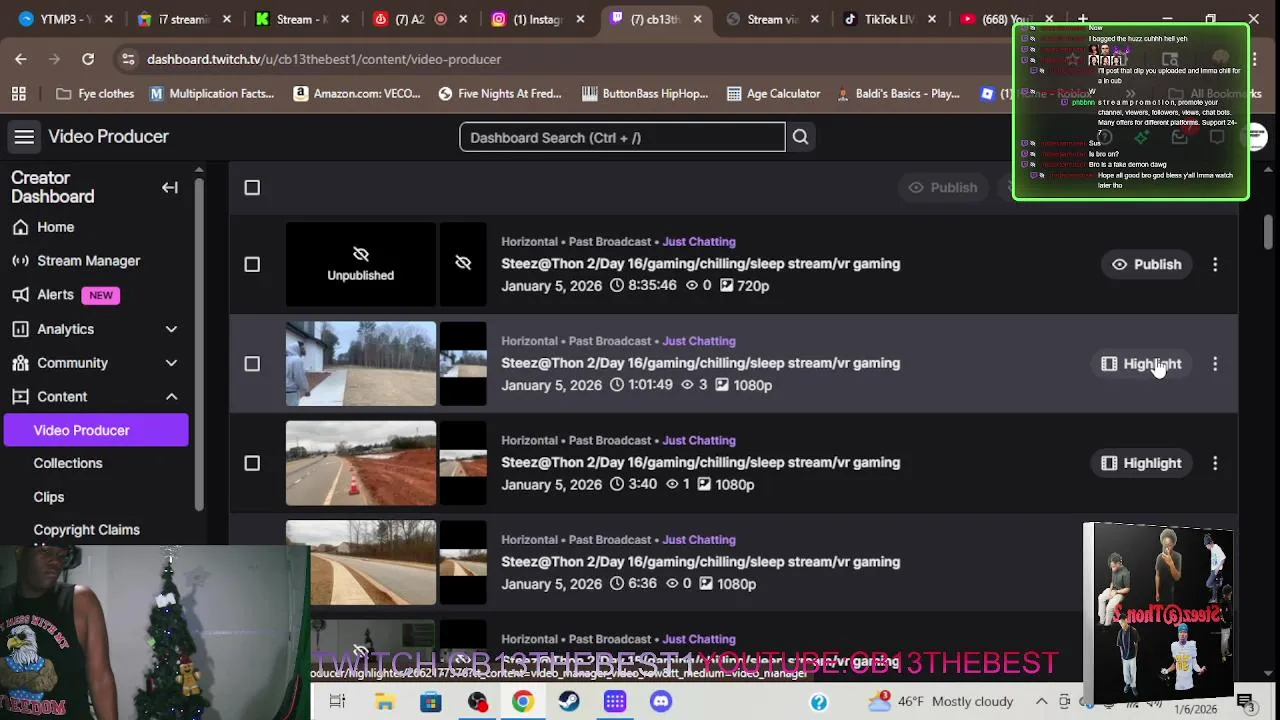Open the 3:40 video thumbnail
Image resolution: width=1280 pixels, height=720 pixels.
(x=361, y=463)
